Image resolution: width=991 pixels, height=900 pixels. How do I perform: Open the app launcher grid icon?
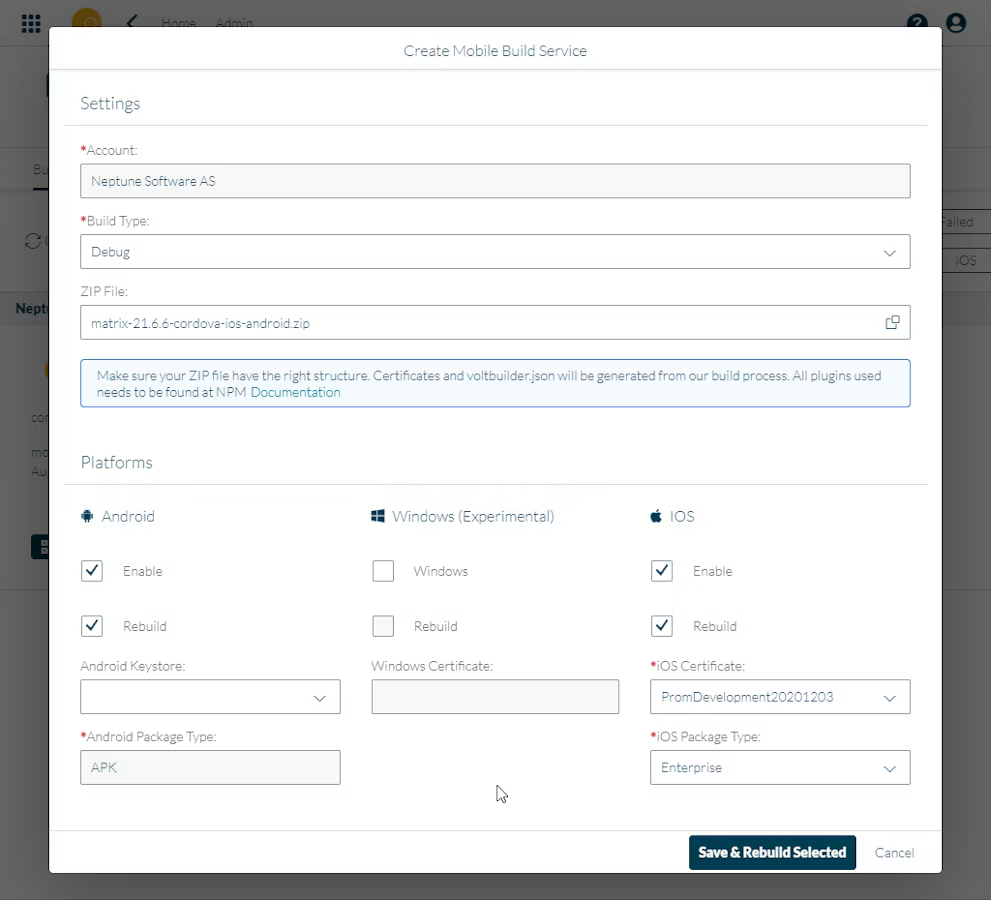click(x=31, y=23)
